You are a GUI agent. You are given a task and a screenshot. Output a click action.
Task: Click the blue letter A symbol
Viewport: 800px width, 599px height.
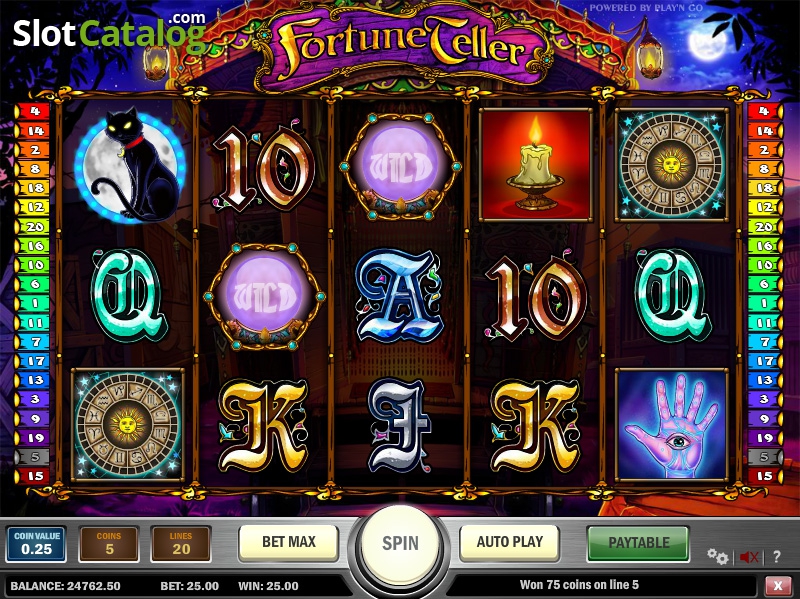(x=400, y=296)
